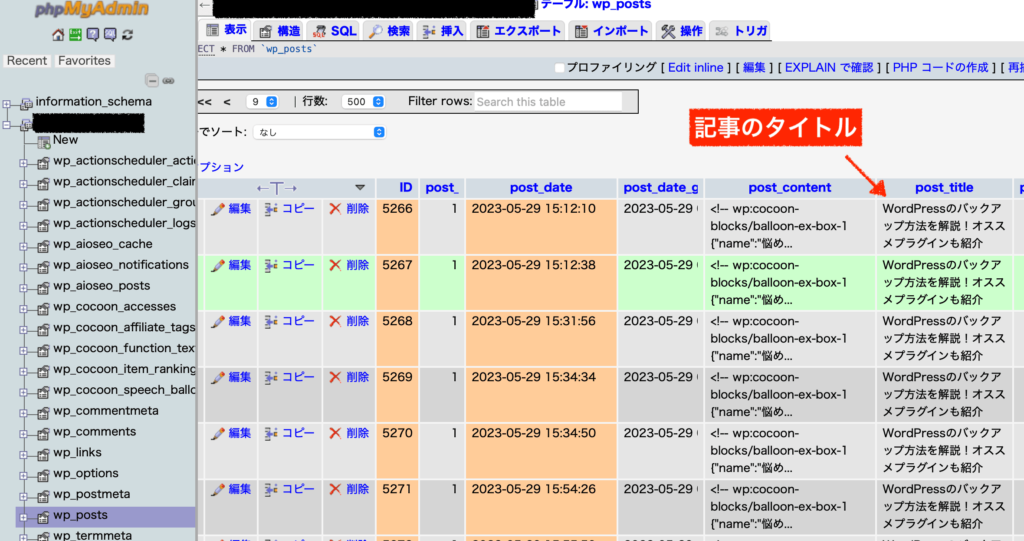Open the インポート tab
Screen dimensions: 1024x541
(x=611, y=31)
